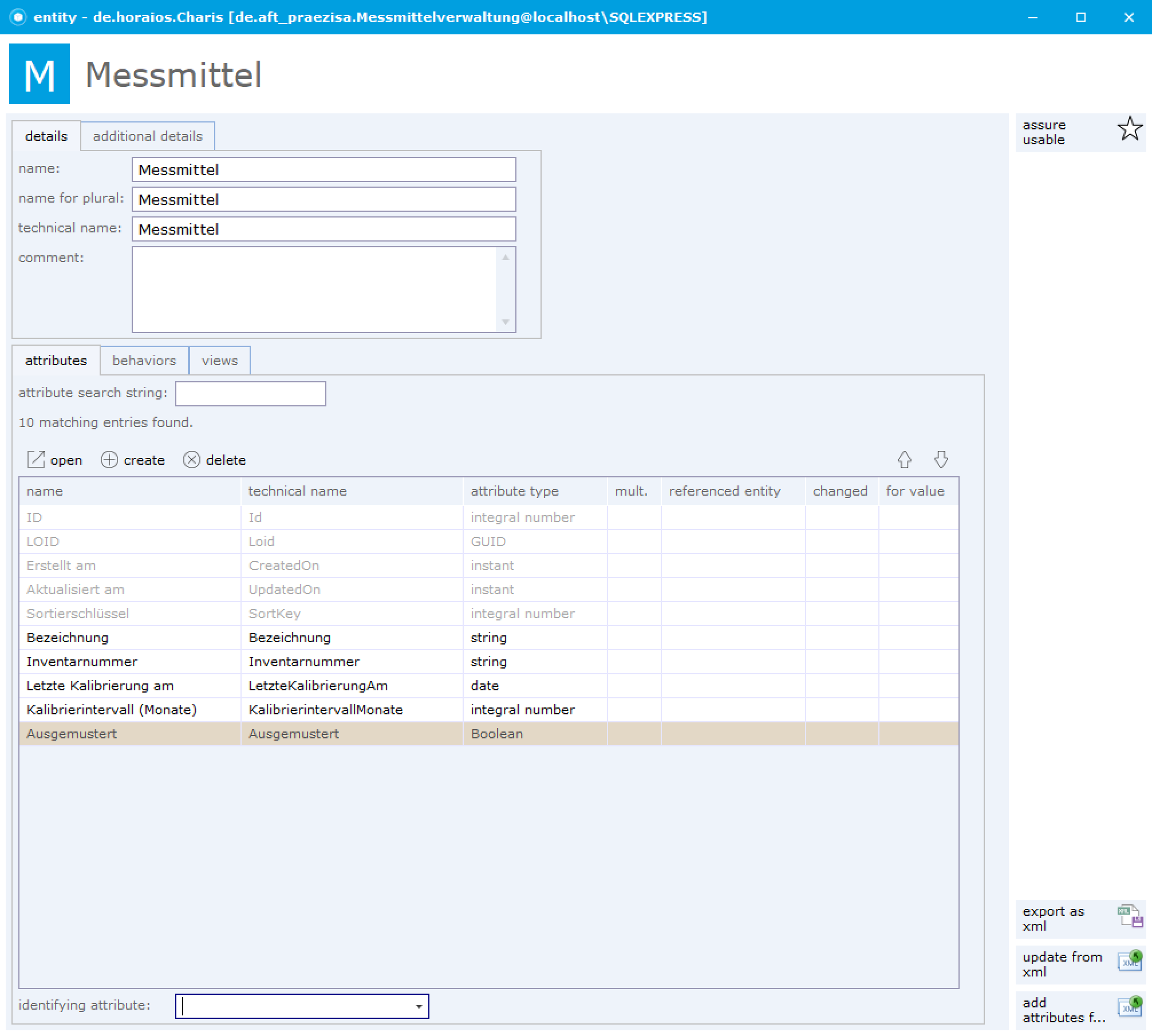Click the create attribute plus icon
Image resolution: width=1152 pixels, height=1036 pixels.
click(x=109, y=460)
